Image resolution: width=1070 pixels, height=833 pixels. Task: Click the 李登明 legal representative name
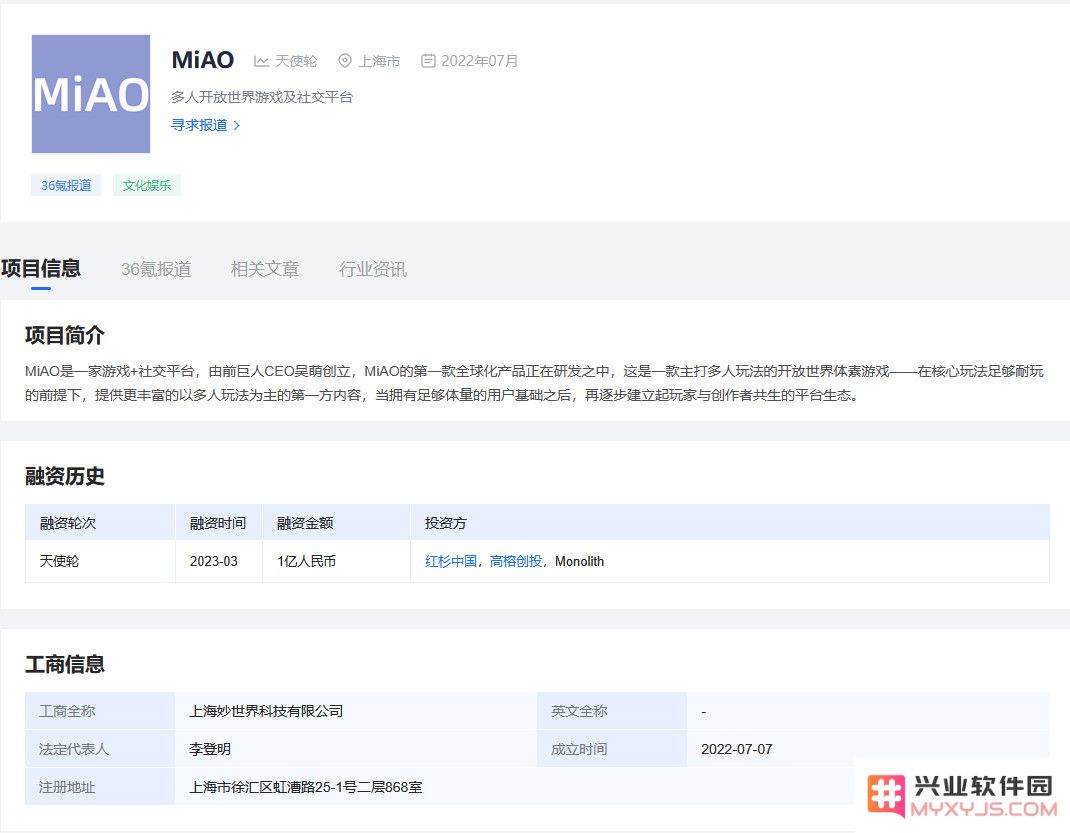point(209,749)
